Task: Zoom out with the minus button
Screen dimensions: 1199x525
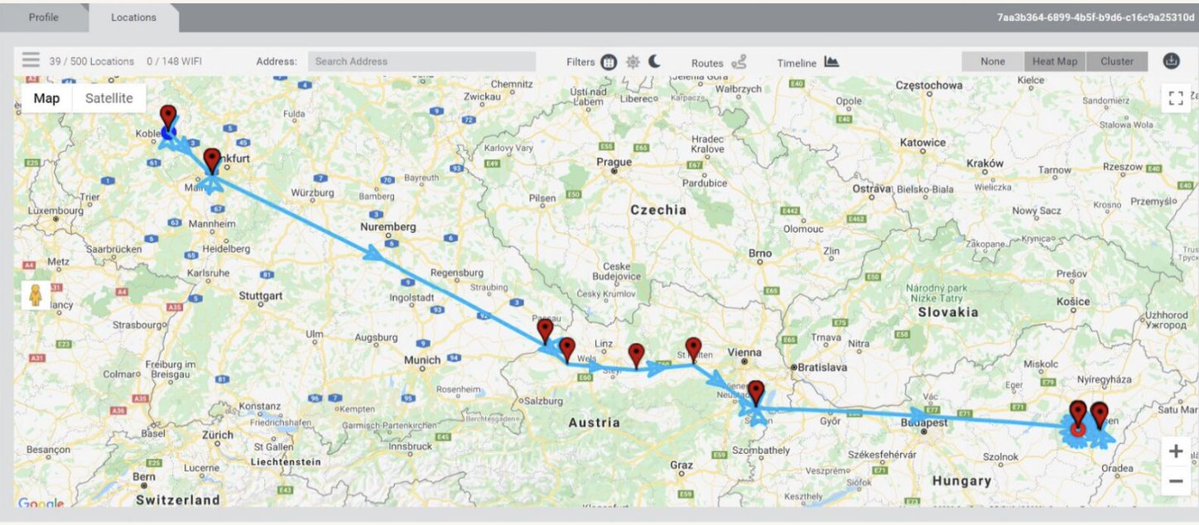Action: (1176, 481)
